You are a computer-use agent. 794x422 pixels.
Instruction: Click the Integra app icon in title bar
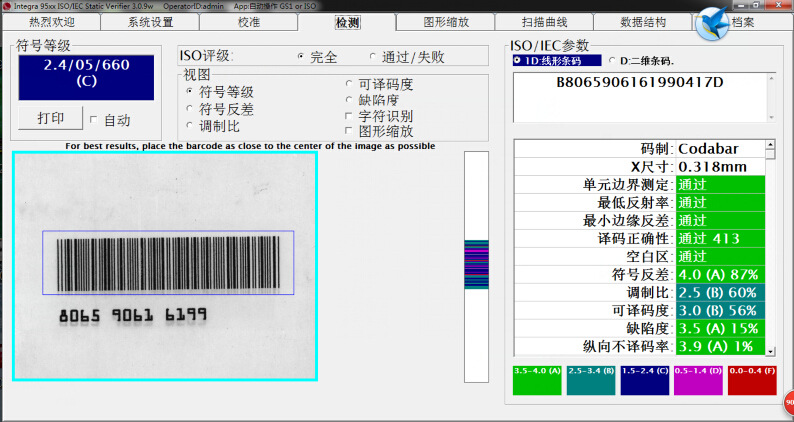(x=7, y=6)
